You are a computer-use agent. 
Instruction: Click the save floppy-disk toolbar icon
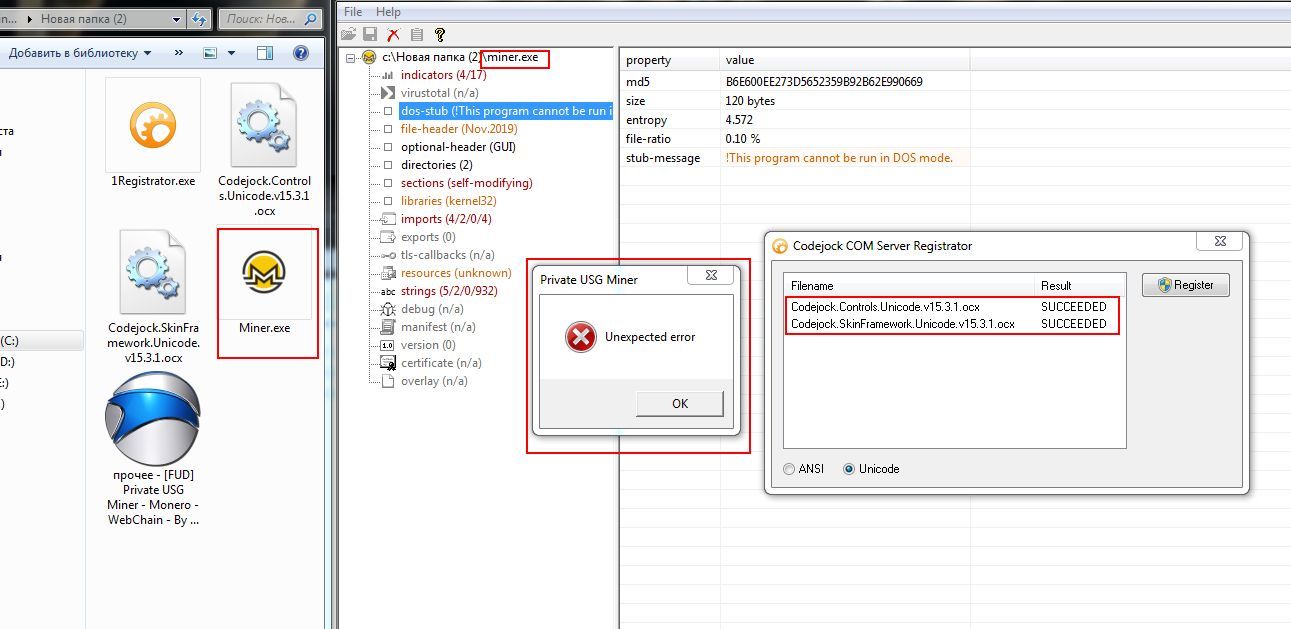coord(369,34)
